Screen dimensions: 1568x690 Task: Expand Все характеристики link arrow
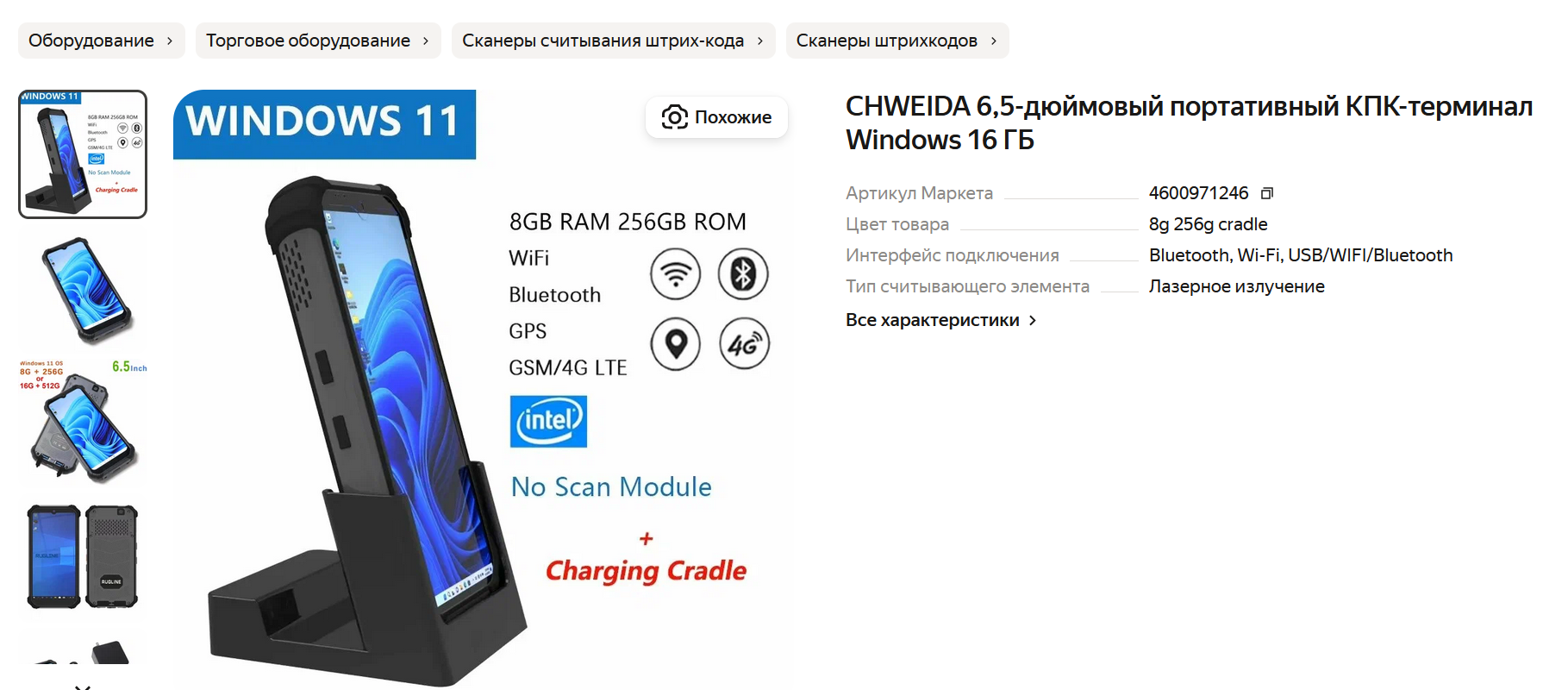(1033, 320)
